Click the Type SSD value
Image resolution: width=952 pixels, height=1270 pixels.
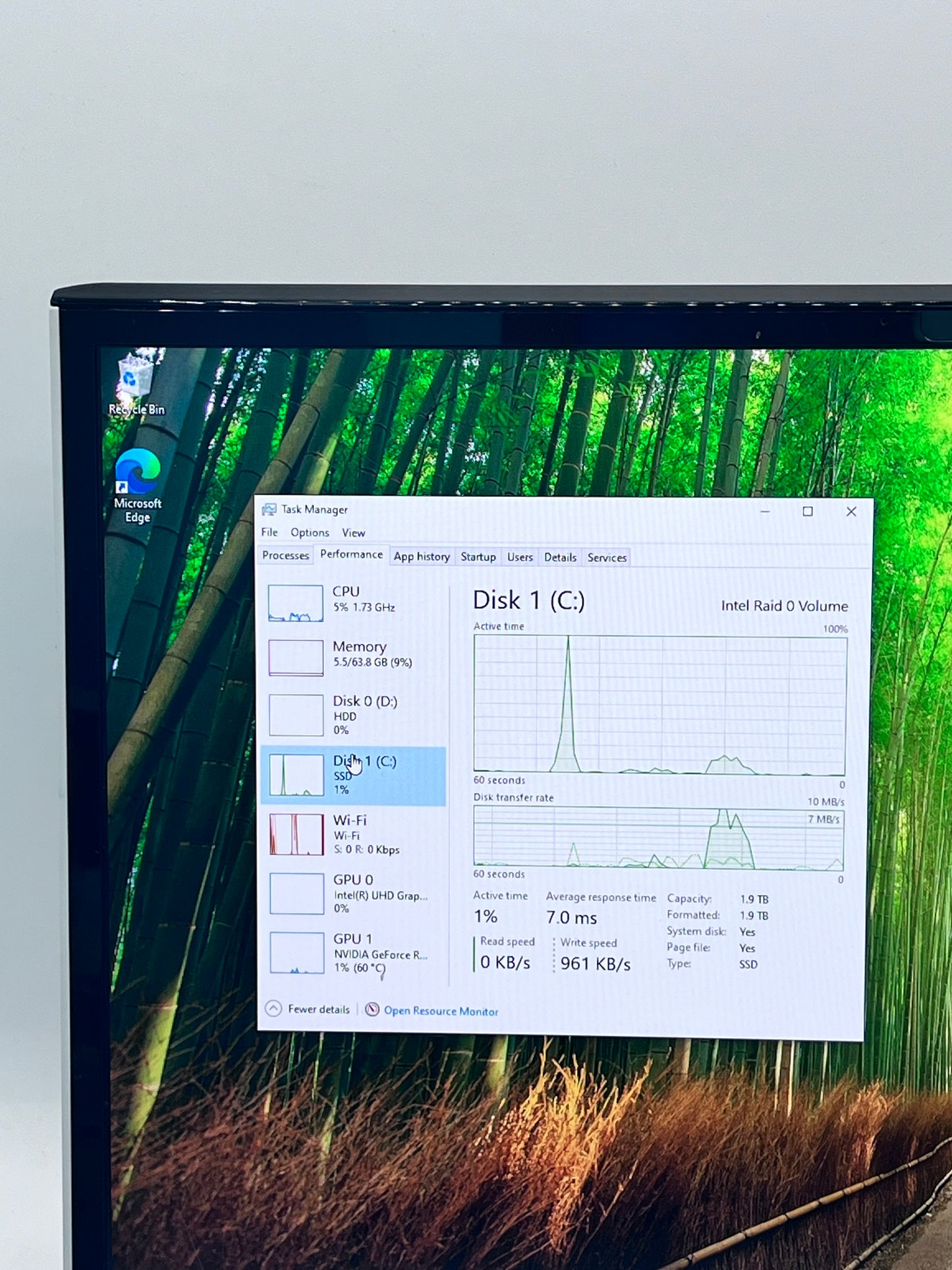click(748, 964)
